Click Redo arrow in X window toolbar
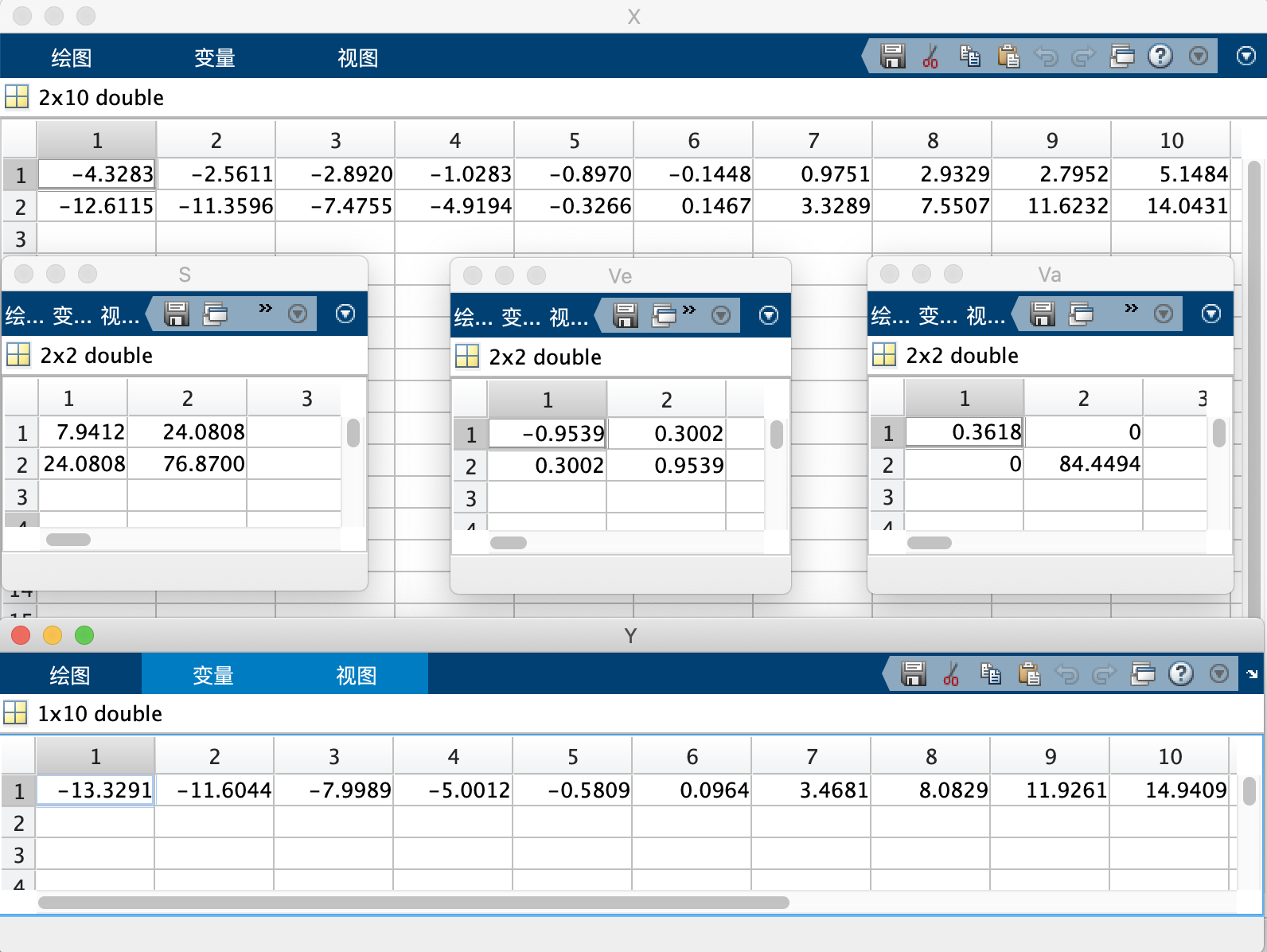Viewport: 1267px width, 952px height. 1084,56
